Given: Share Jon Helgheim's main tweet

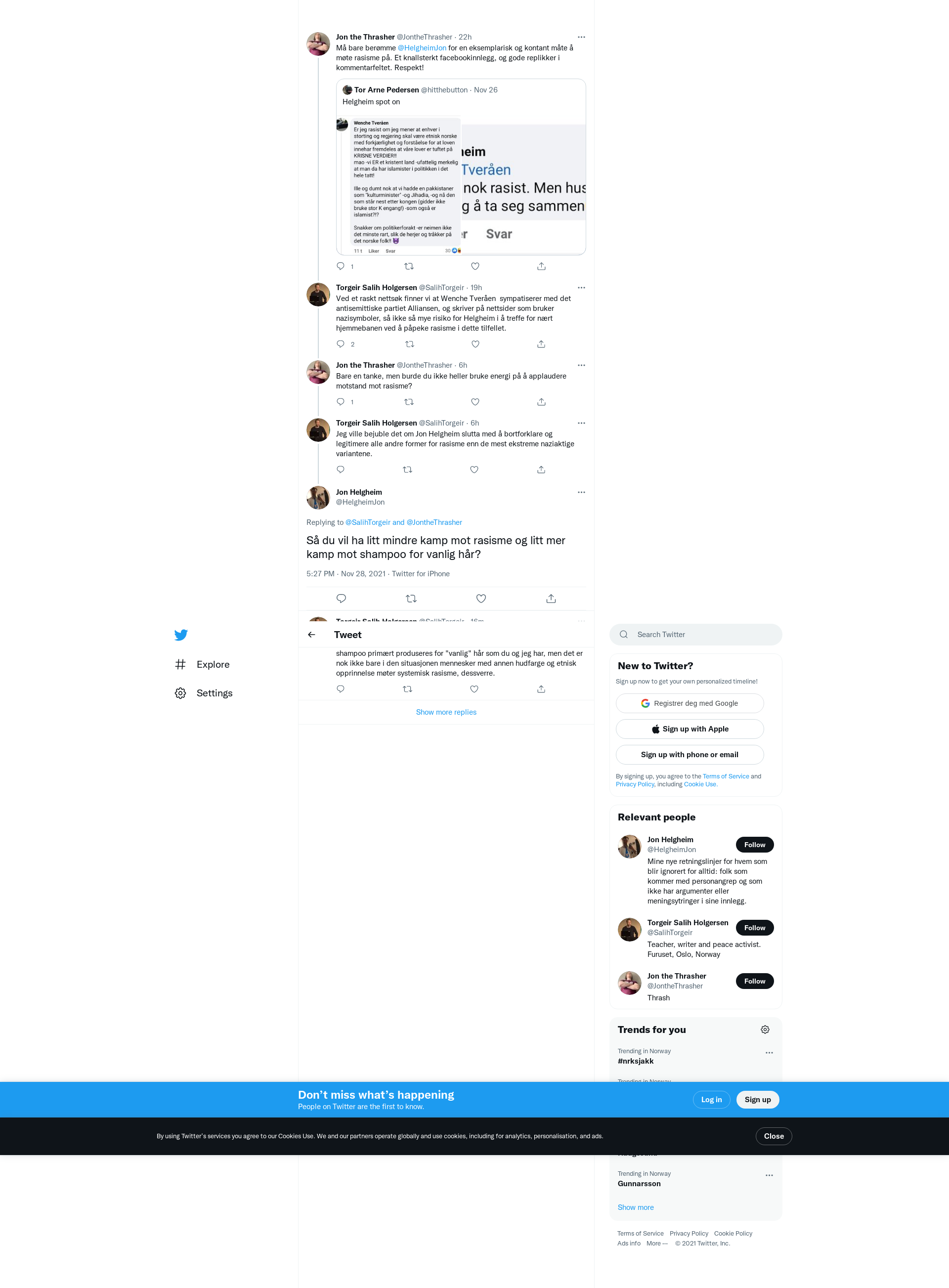Looking at the screenshot, I should click(551, 599).
